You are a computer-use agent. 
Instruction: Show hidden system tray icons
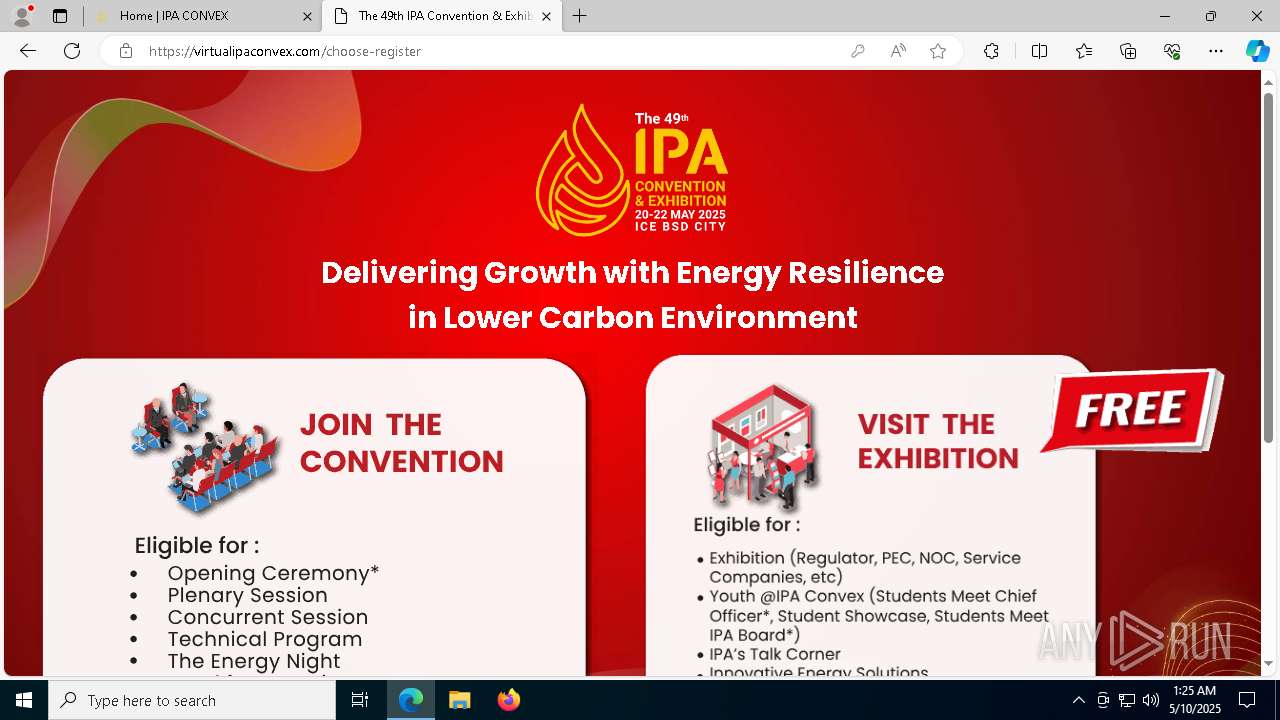[1078, 700]
